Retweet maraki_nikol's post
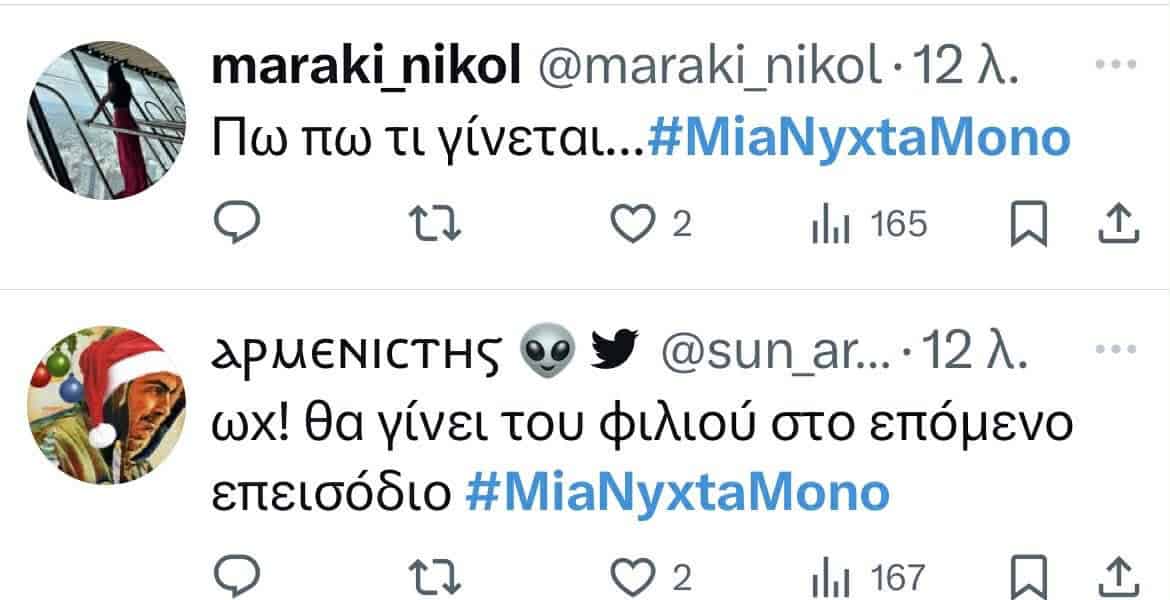Screen dimensions: 1170x600 (437, 224)
